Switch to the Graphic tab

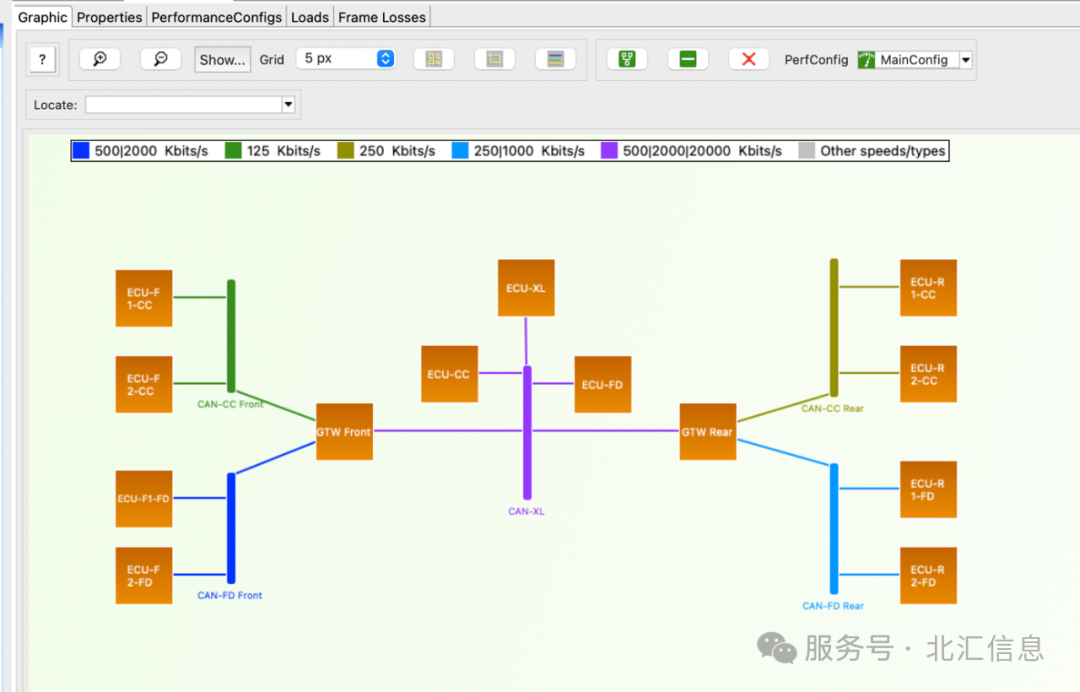tap(42, 17)
